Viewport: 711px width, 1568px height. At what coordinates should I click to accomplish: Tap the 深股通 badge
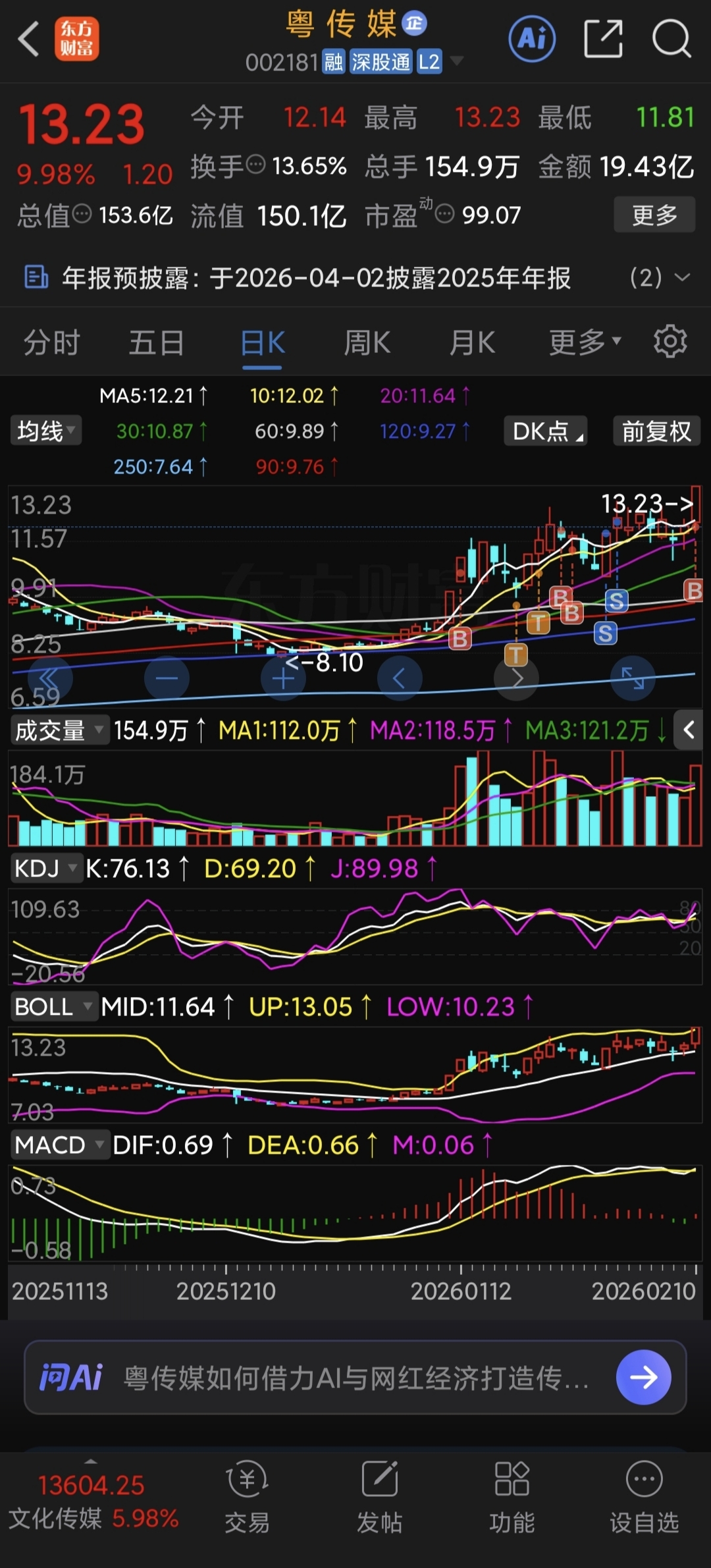coord(381,63)
